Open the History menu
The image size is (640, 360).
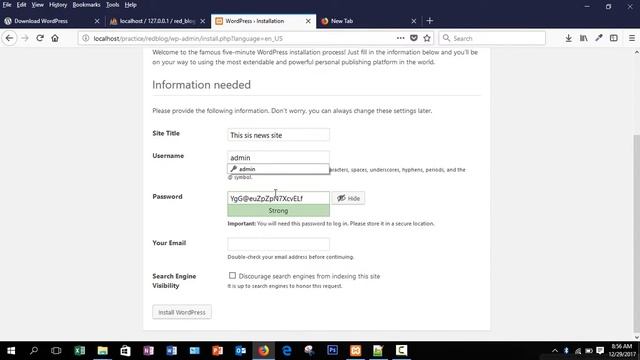pyautogui.click(x=58, y=5)
